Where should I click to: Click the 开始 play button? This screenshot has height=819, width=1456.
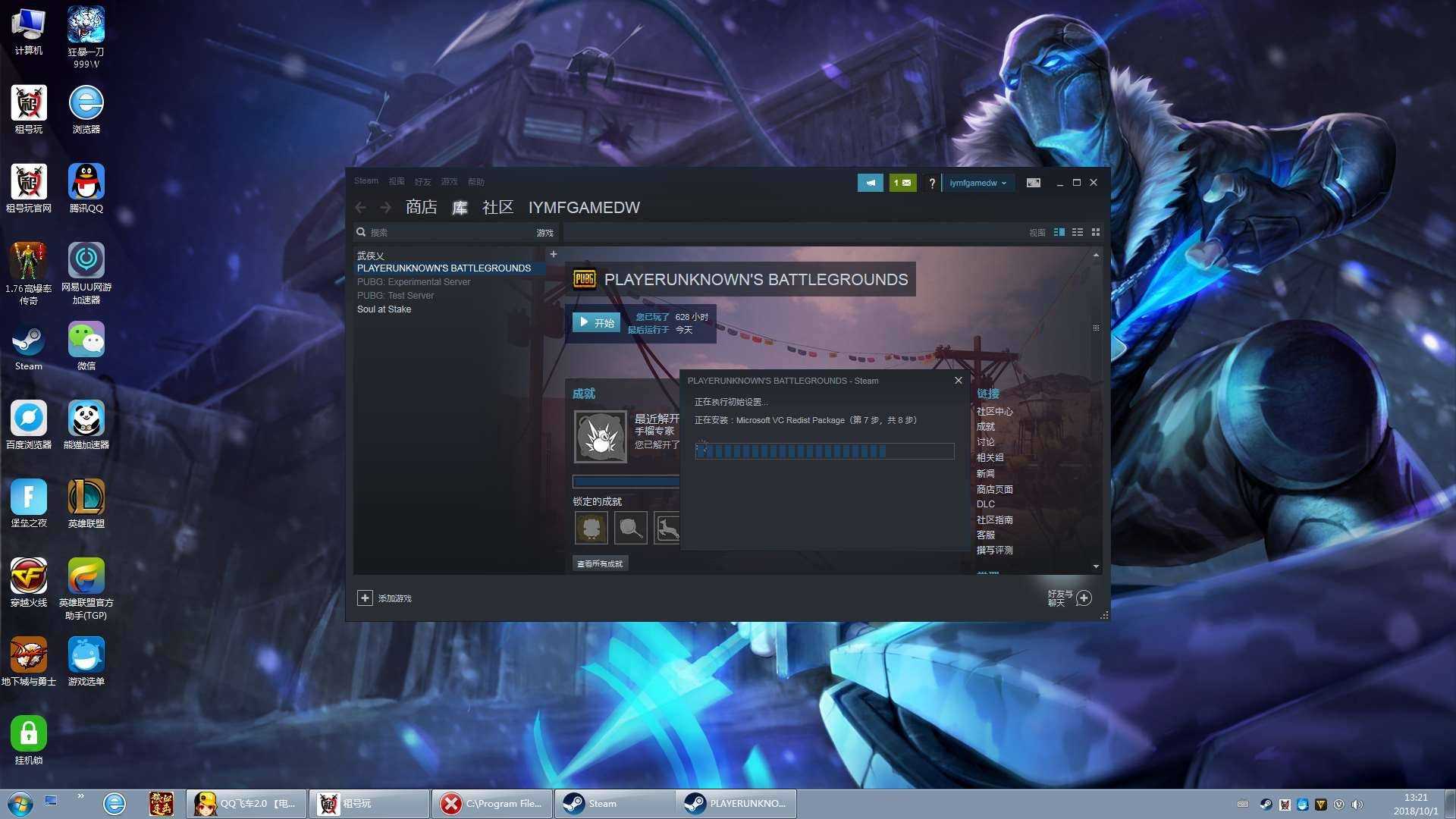[597, 322]
